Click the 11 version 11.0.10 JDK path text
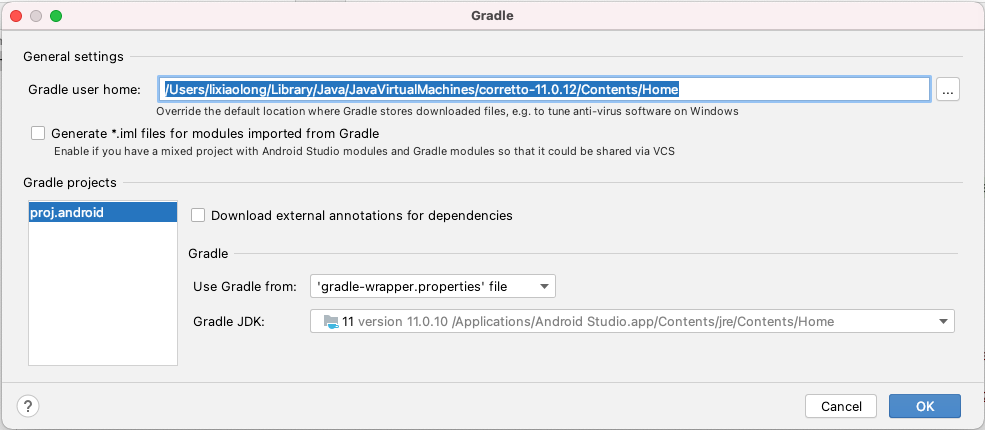This screenshot has width=985, height=430. point(588,322)
